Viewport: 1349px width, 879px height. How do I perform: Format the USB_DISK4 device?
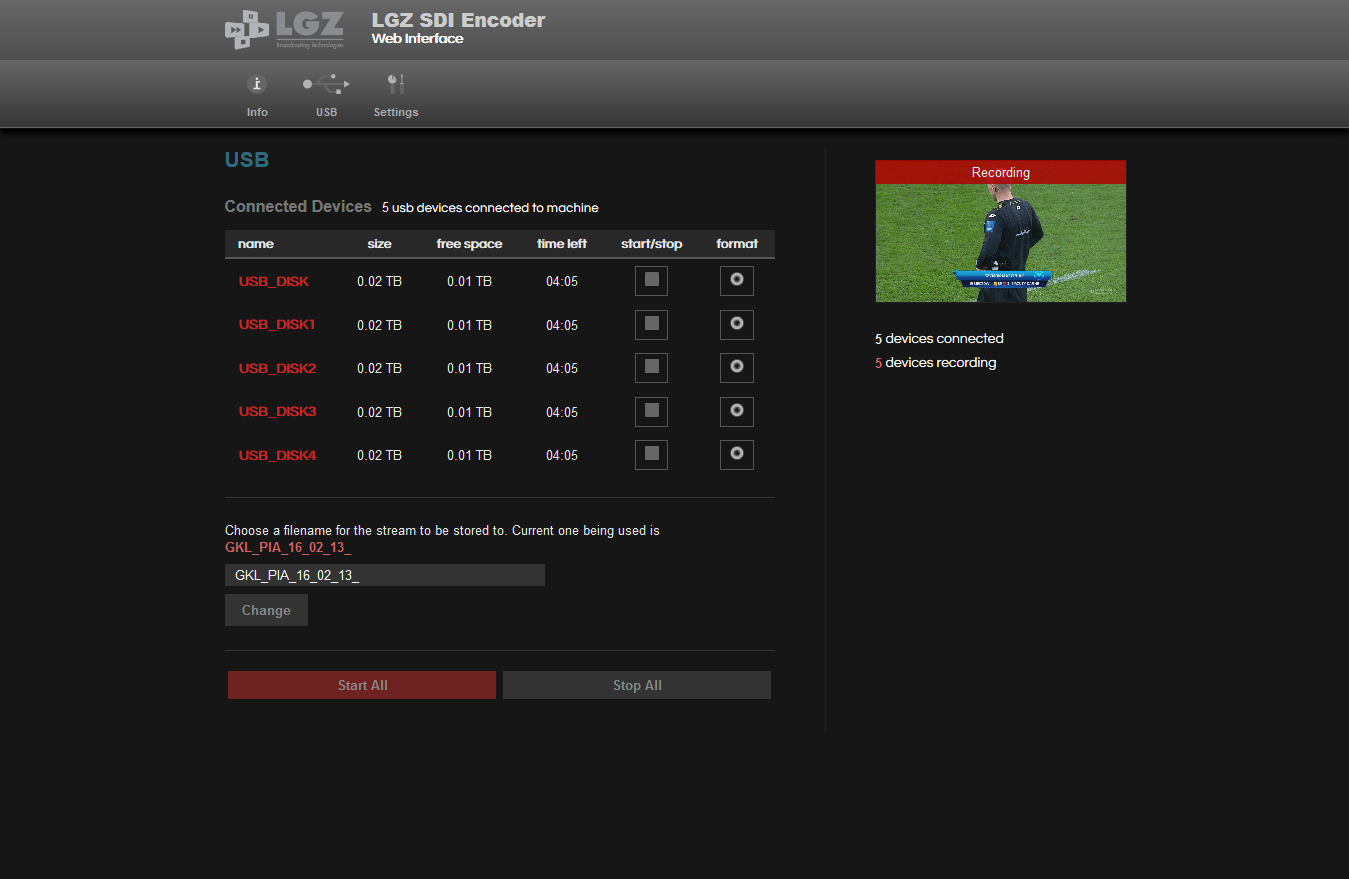737,455
